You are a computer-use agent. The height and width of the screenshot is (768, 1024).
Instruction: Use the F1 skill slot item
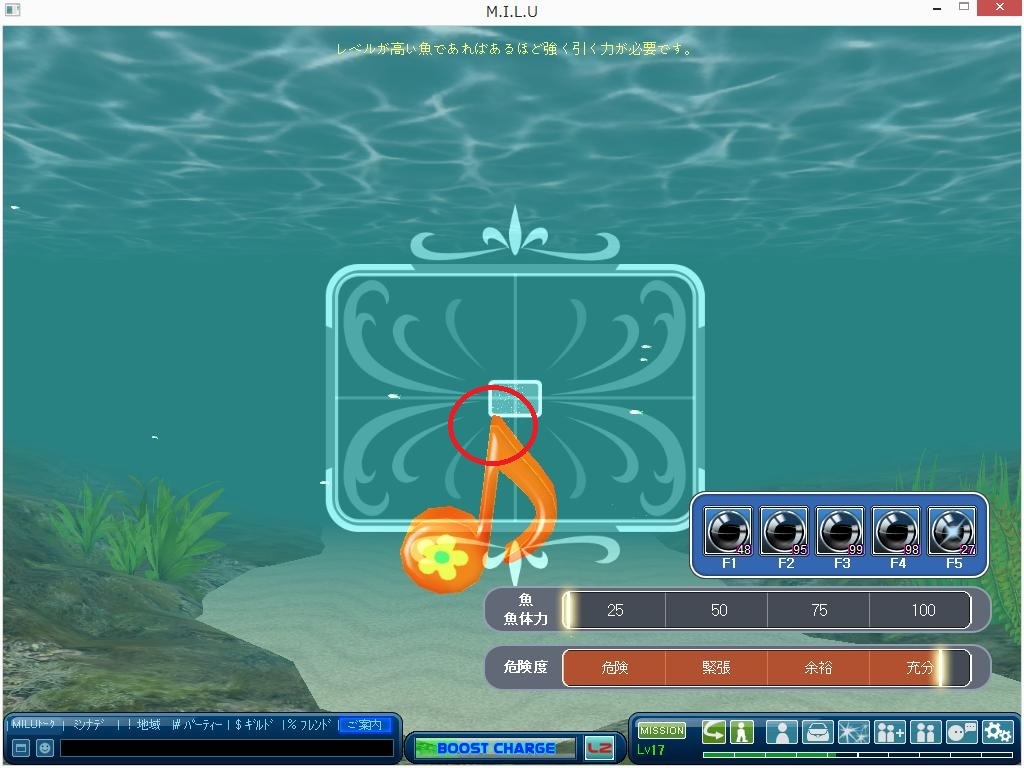(x=728, y=531)
